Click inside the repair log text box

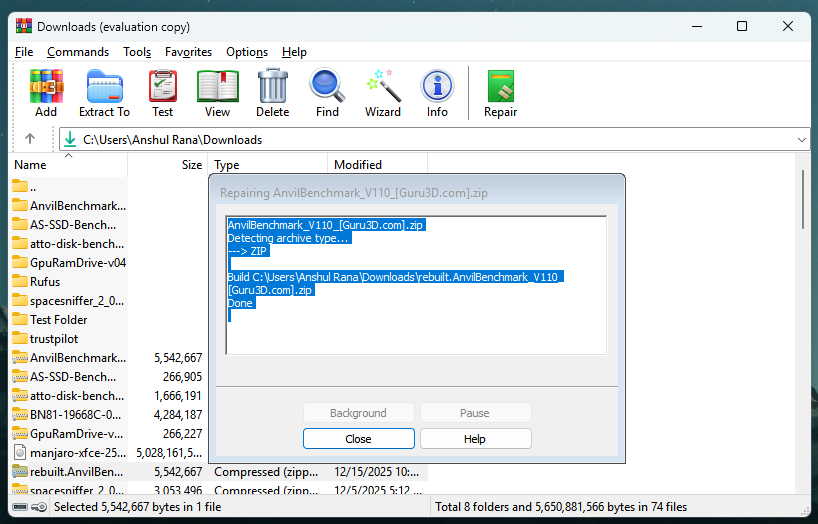[x=416, y=285]
